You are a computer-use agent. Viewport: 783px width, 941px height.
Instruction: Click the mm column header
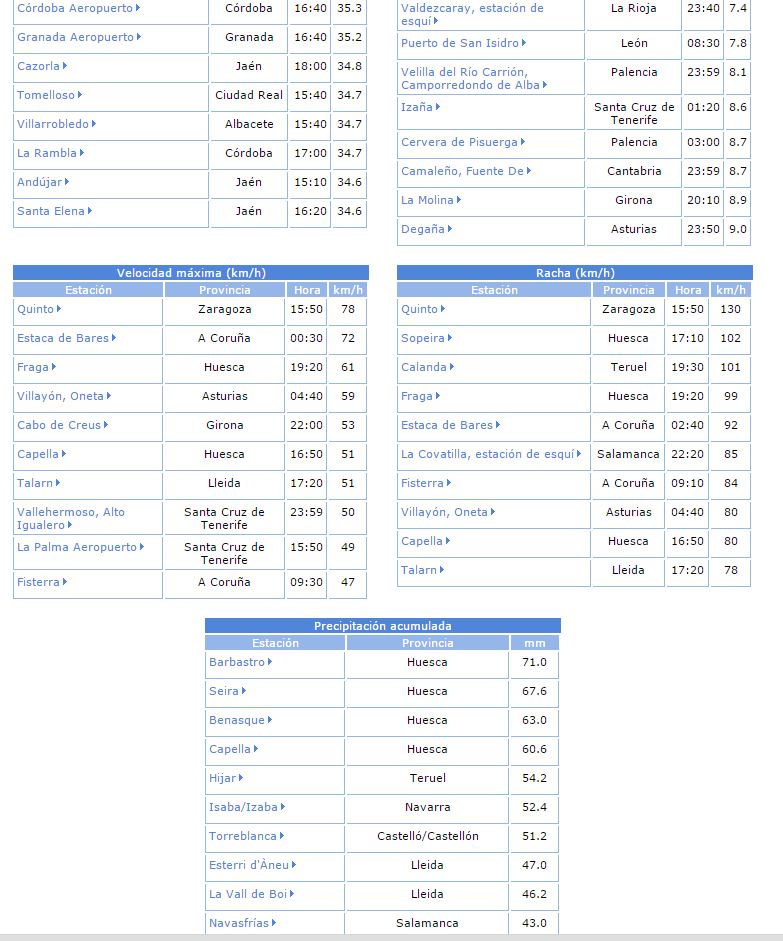point(534,643)
